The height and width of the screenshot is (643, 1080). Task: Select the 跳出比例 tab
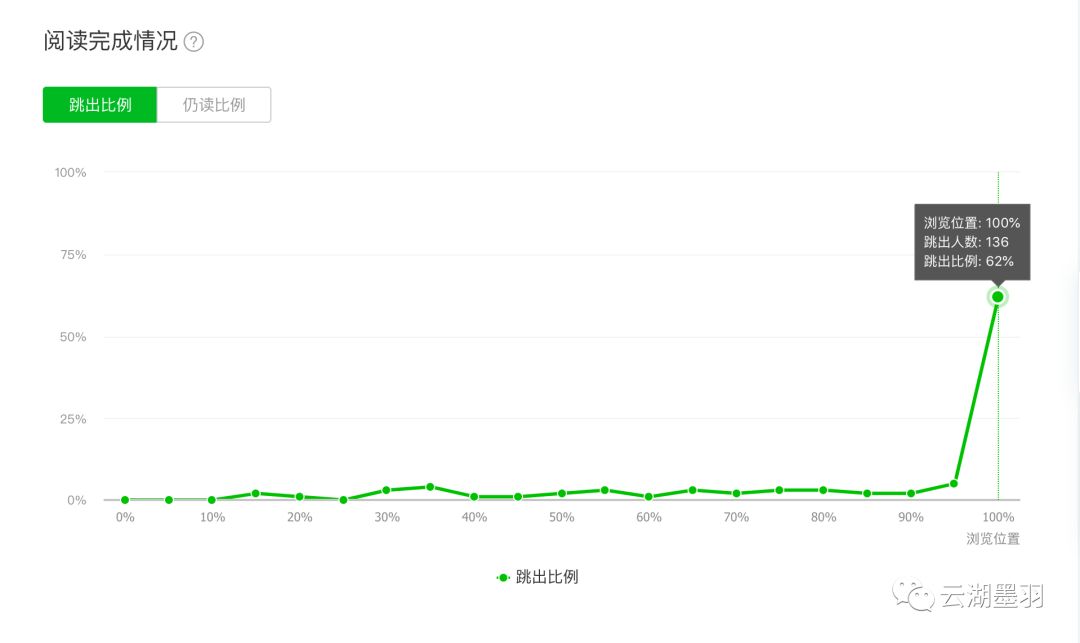(x=100, y=105)
